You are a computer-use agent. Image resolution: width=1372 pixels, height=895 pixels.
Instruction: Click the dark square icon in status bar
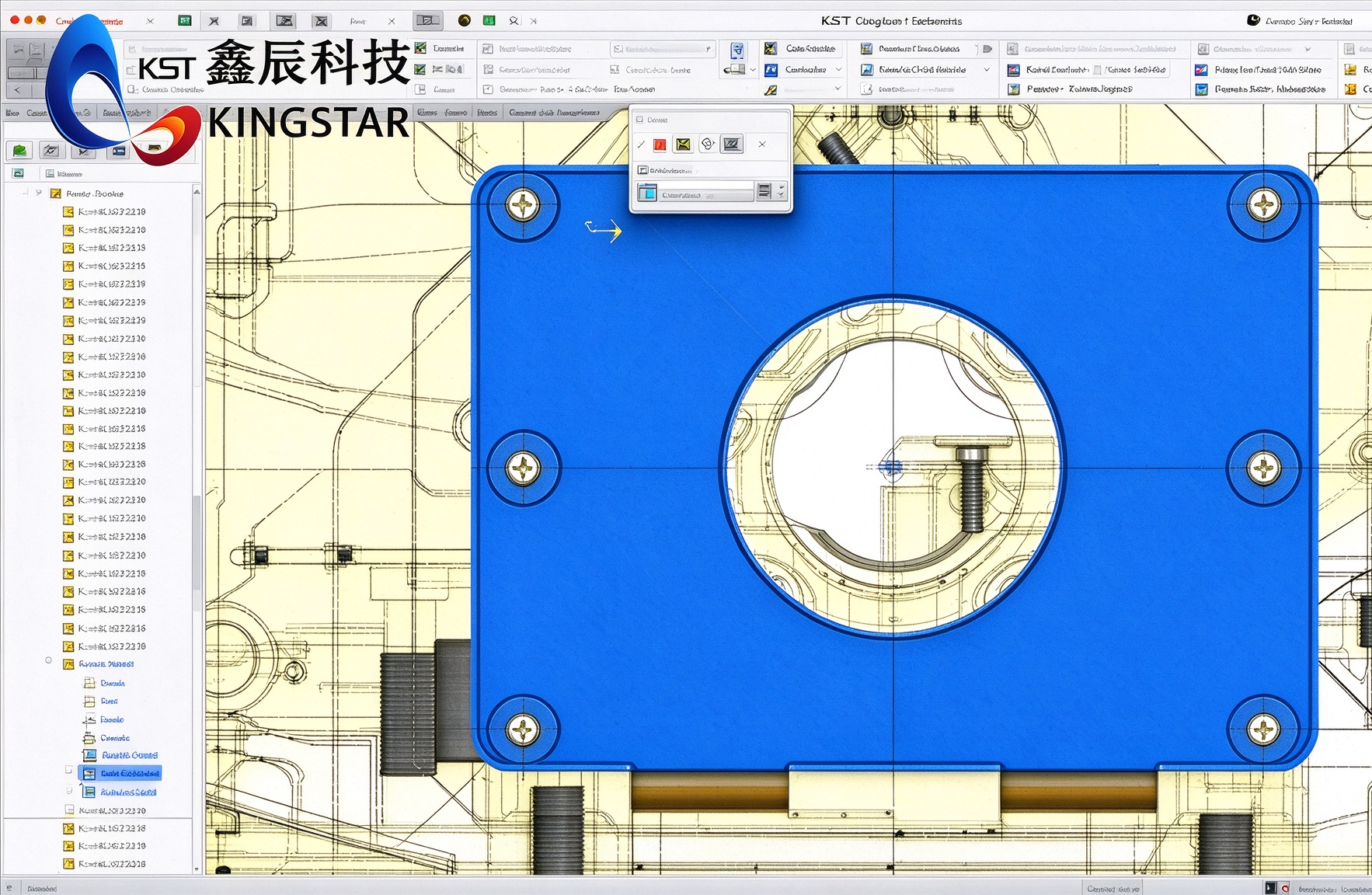(x=1271, y=887)
